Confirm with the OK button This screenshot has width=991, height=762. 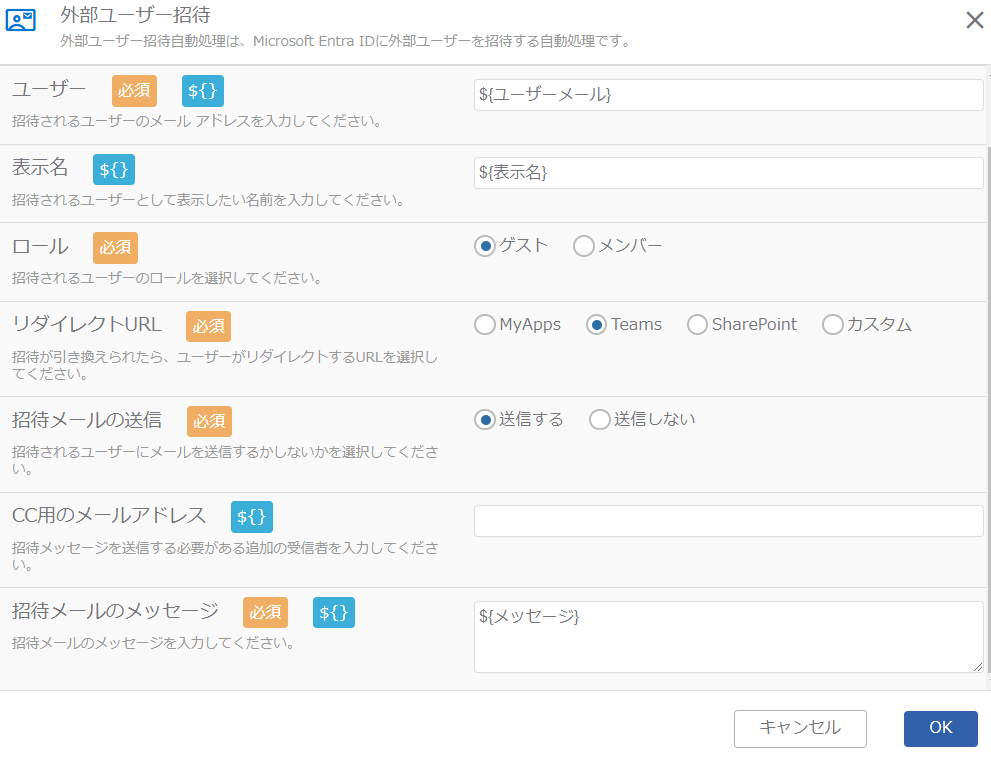click(940, 729)
